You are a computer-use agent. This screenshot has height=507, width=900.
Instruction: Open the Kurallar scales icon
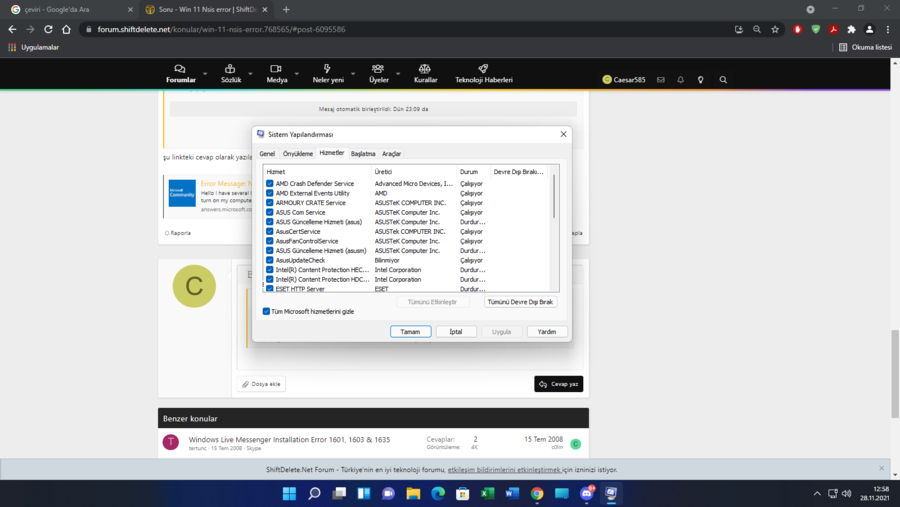(425, 69)
